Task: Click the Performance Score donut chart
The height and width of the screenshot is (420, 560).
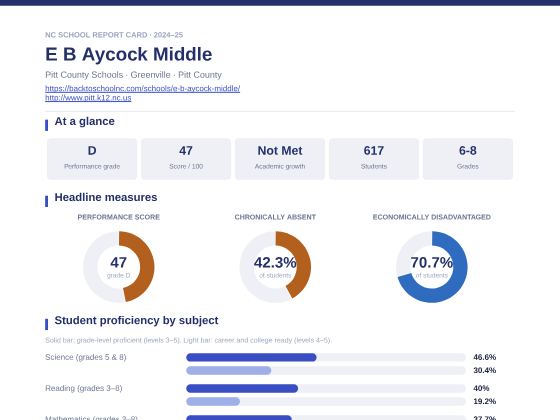Action: (x=119, y=267)
